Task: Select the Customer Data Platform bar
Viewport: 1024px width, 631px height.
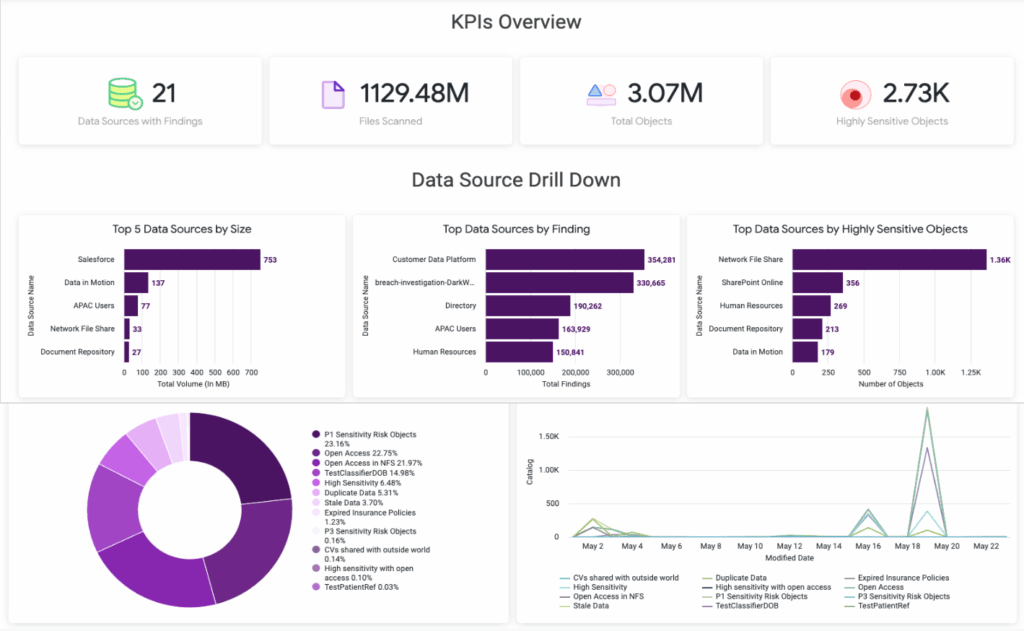Action: [x=564, y=260]
